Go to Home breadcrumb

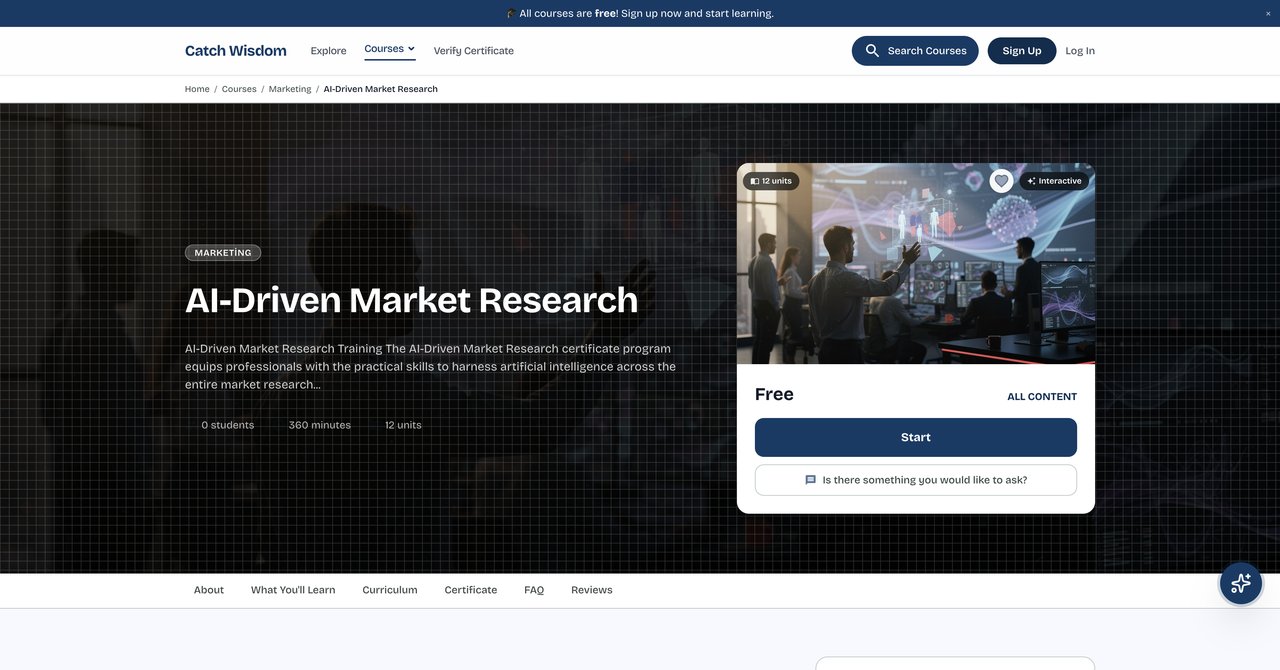[x=197, y=89]
